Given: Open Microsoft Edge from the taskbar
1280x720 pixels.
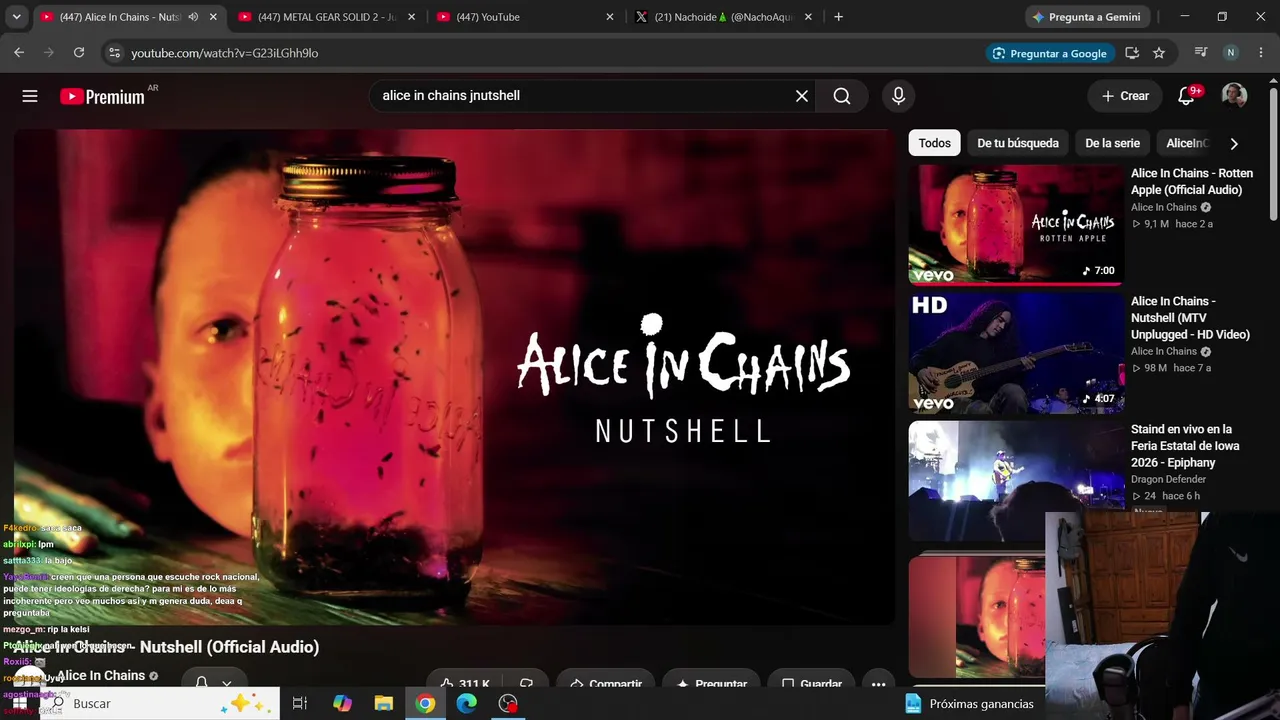Looking at the screenshot, I should [x=467, y=704].
